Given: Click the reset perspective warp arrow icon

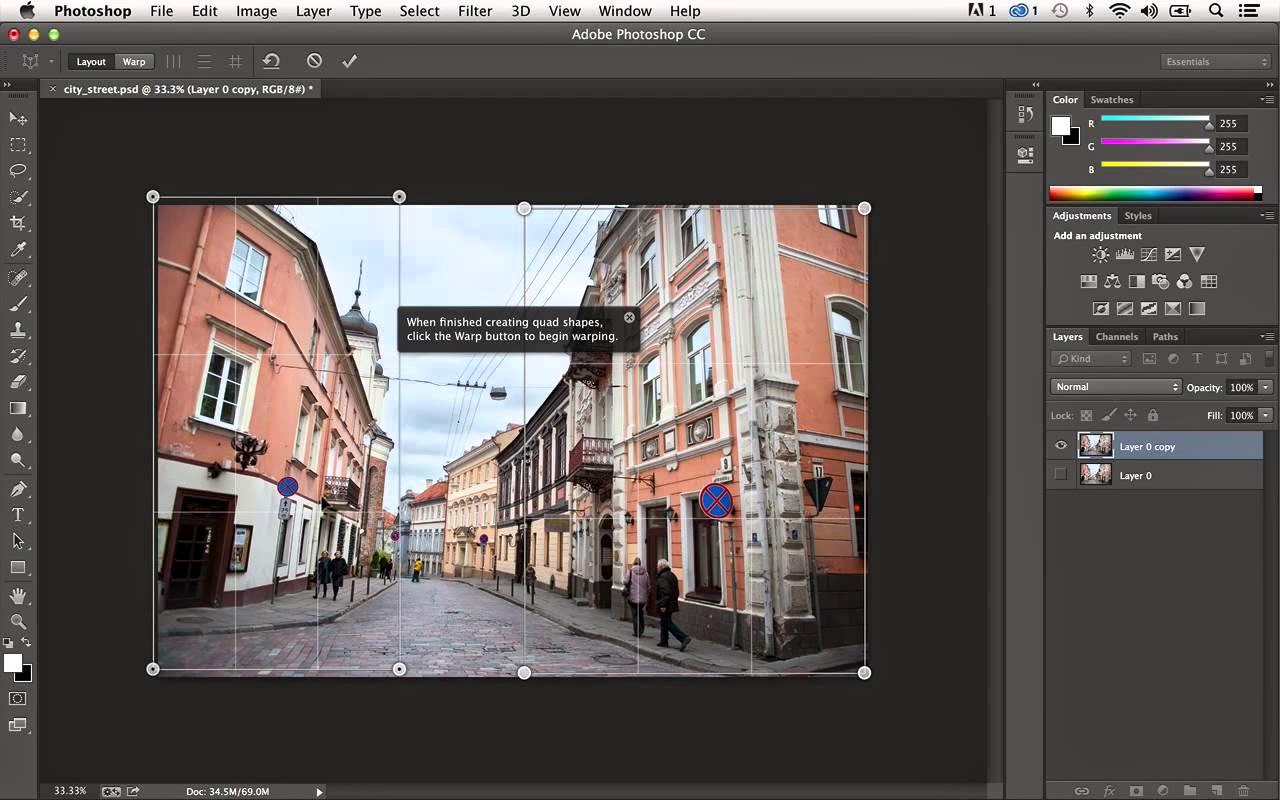Looking at the screenshot, I should point(271,61).
